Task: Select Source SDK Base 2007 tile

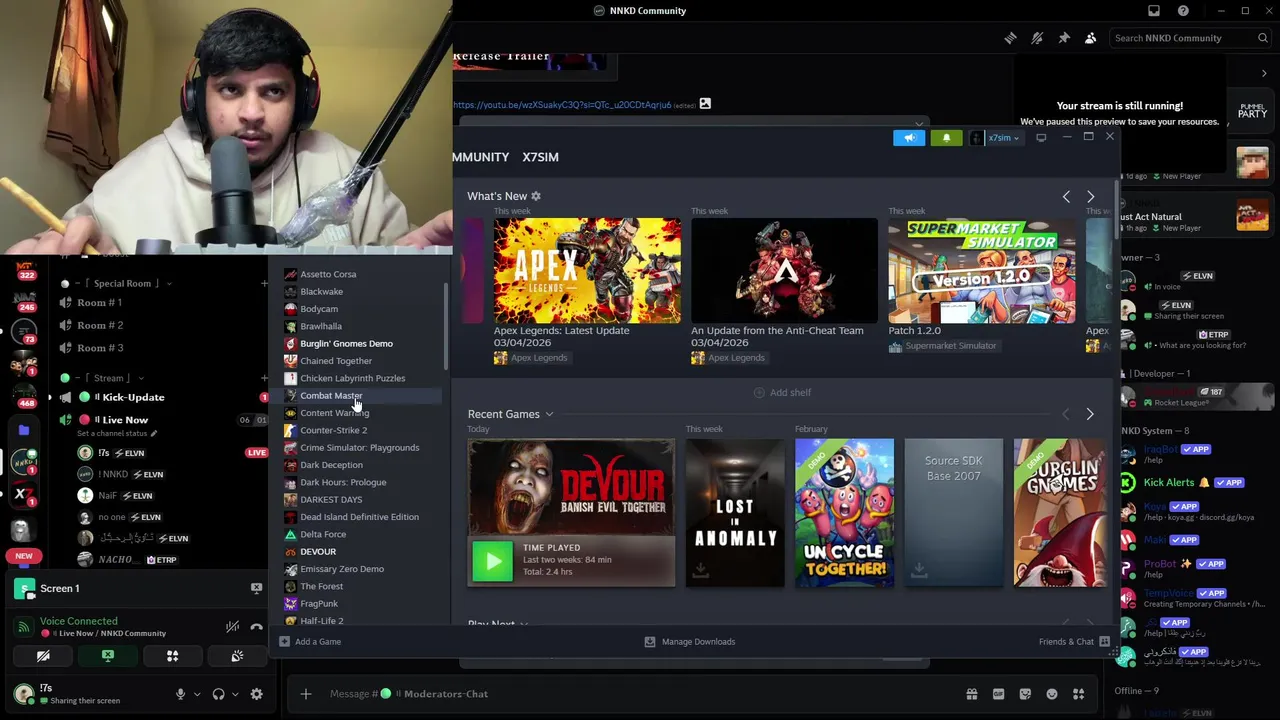Action: click(953, 512)
